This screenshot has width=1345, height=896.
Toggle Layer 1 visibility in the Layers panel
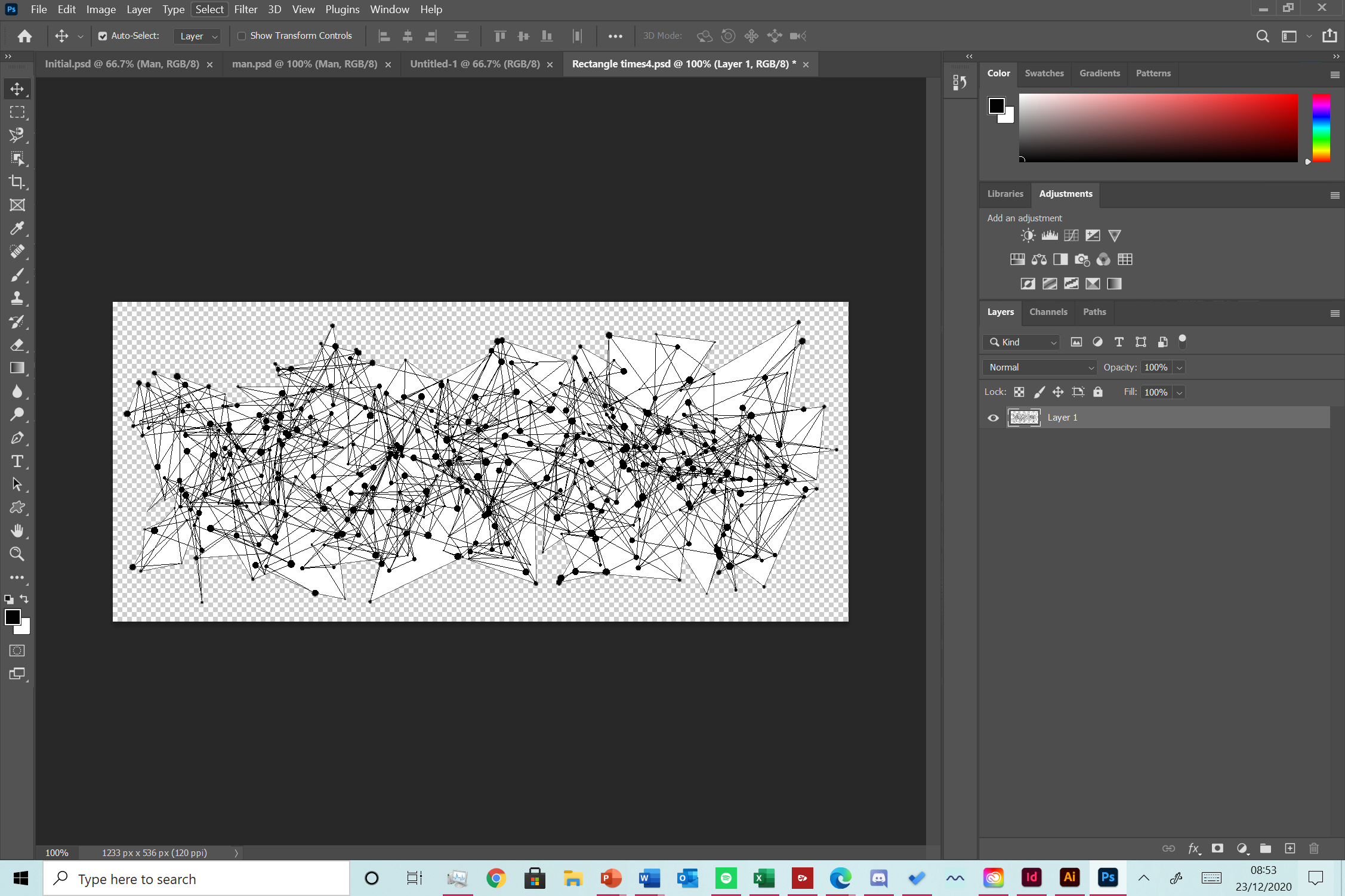click(992, 418)
